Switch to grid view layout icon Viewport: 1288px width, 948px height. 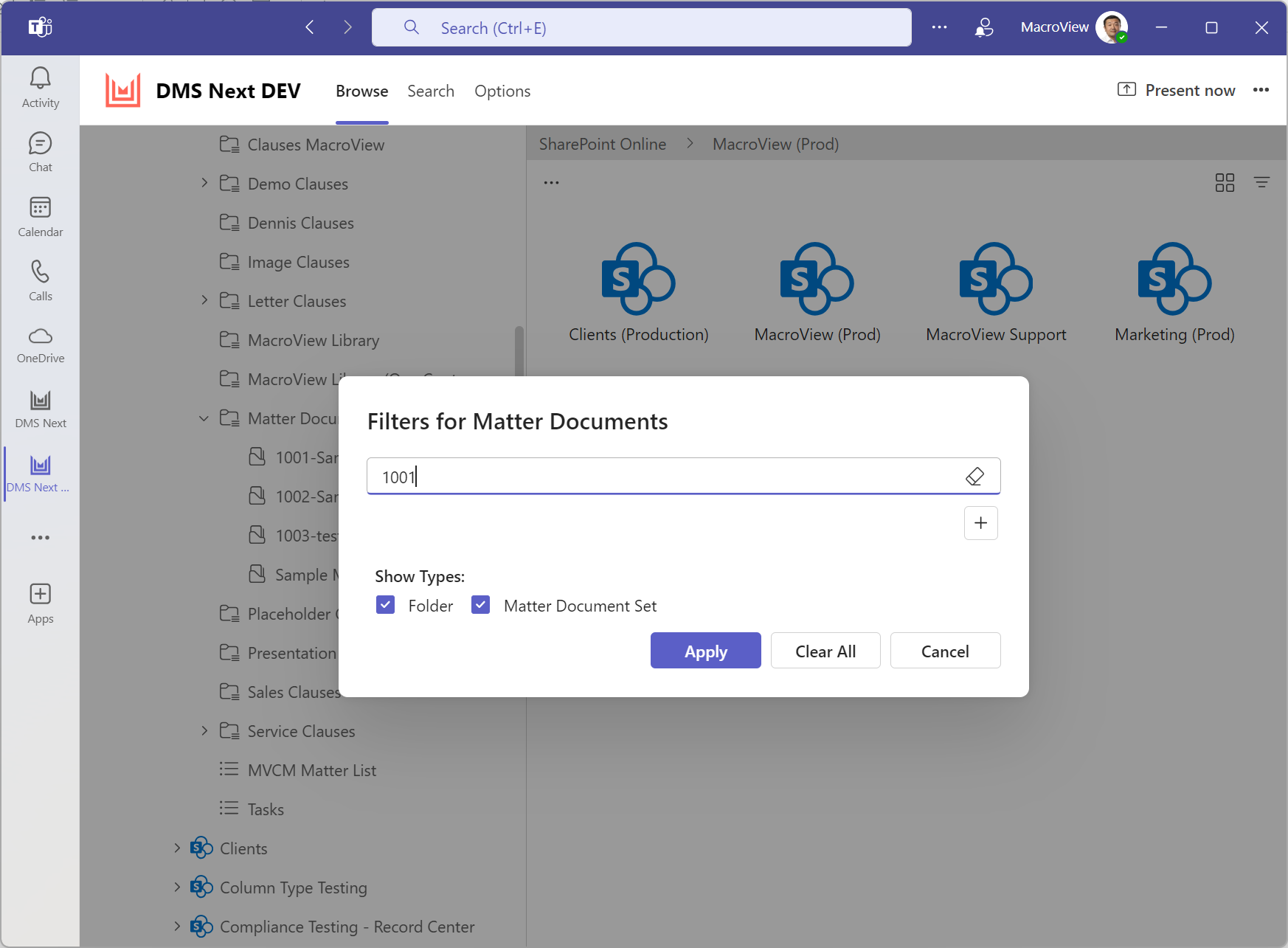pos(1225,182)
